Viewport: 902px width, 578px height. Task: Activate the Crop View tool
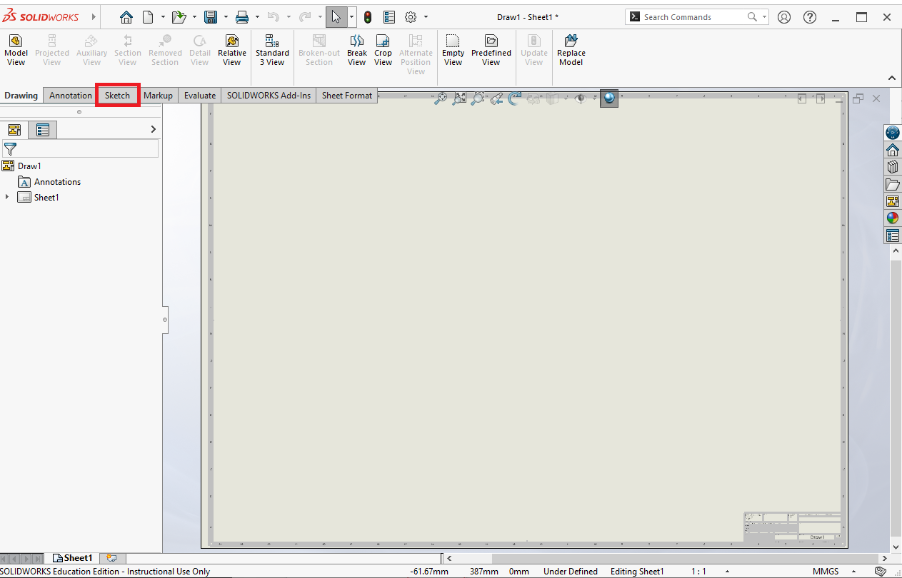click(382, 48)
